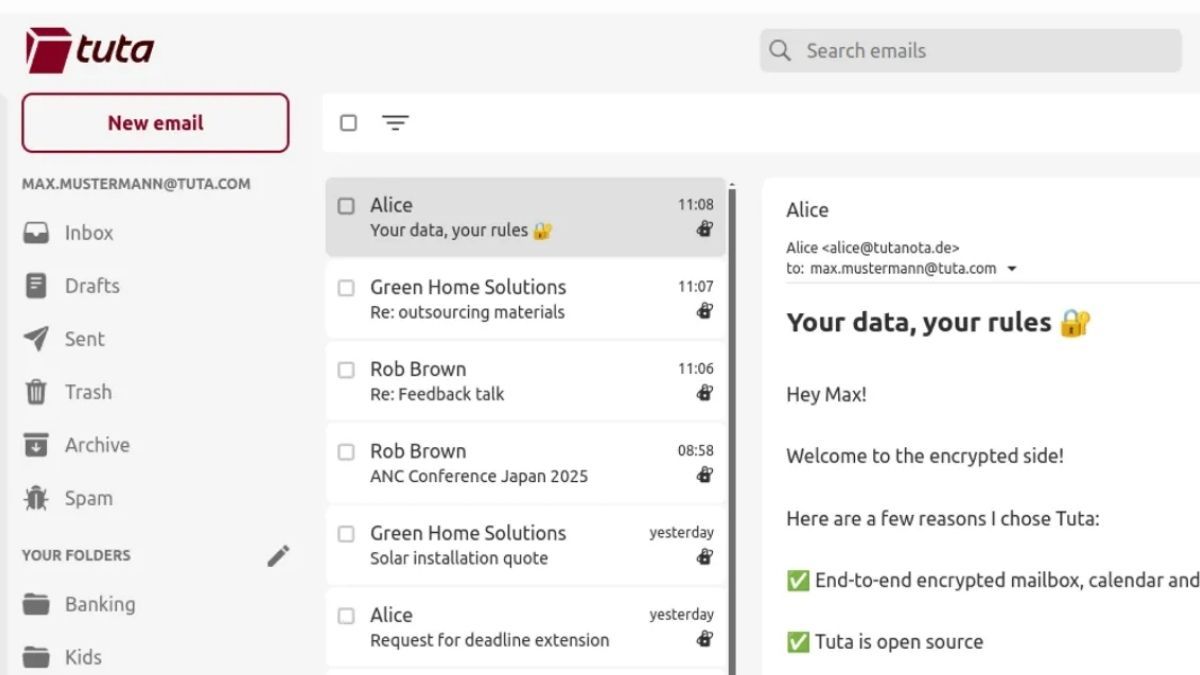Click encryption lock icon on ANC Conference email
Image resolution: width=1200 pixels, height=675 pixels.
point(705,475)
